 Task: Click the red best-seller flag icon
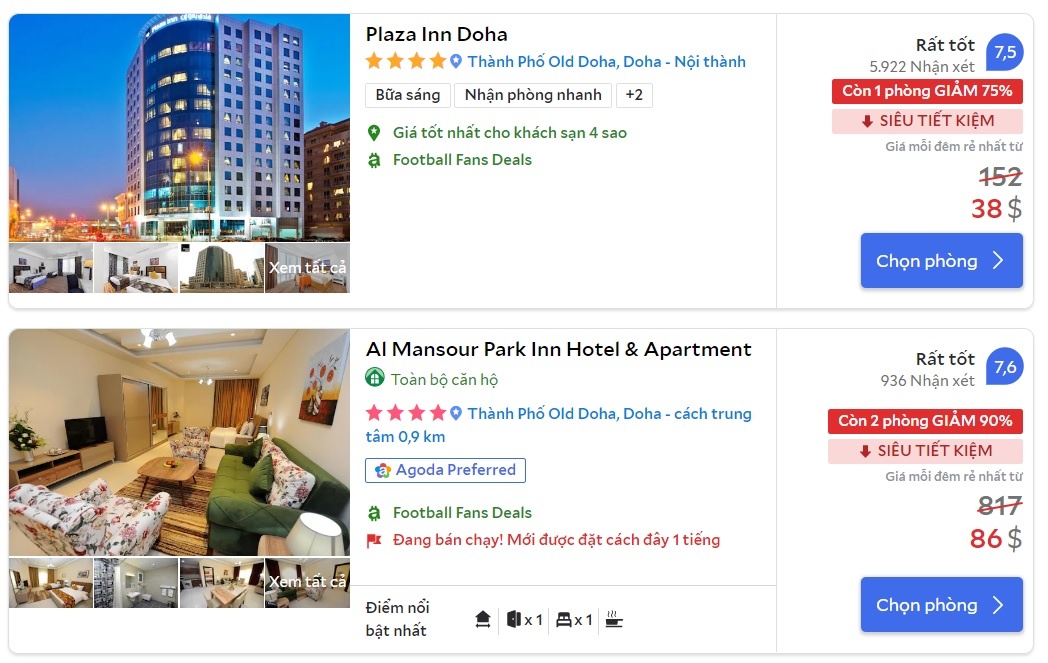point(374,541)
